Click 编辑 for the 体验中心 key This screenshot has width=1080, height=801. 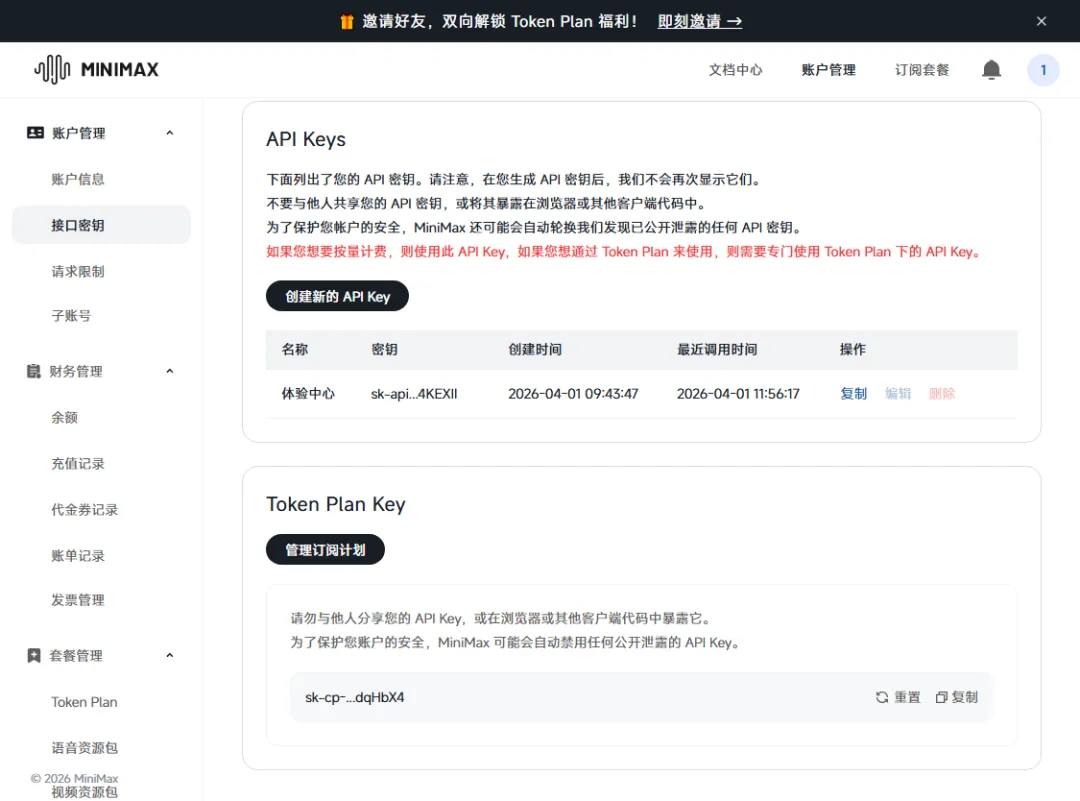click(898, 393)
